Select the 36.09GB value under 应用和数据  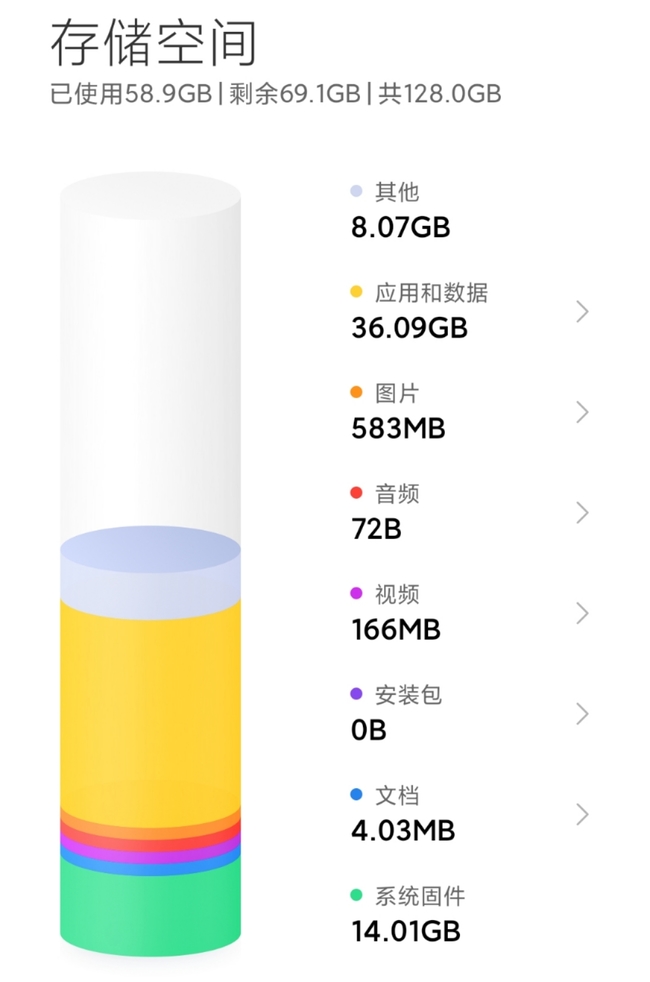(410, 328)
